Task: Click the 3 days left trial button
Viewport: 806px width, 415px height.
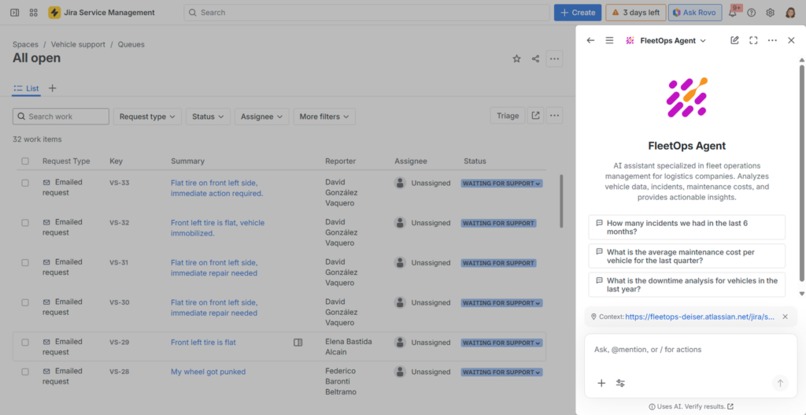Action: (x=636, y=12)
